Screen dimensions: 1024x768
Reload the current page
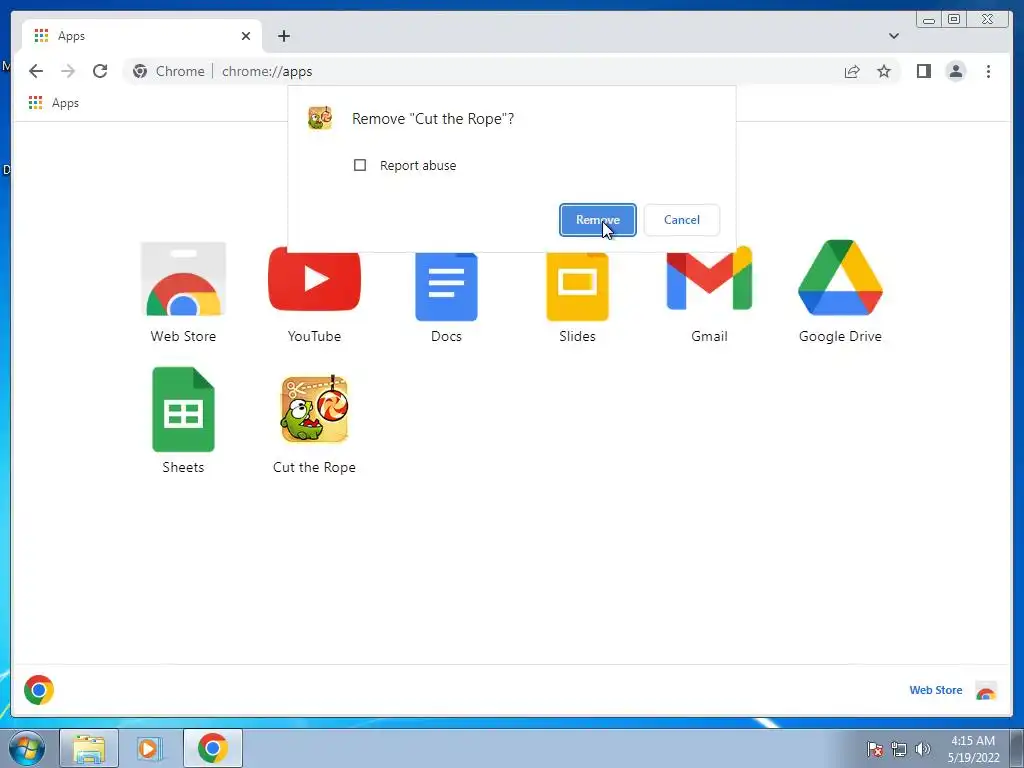tap(100, 71)
